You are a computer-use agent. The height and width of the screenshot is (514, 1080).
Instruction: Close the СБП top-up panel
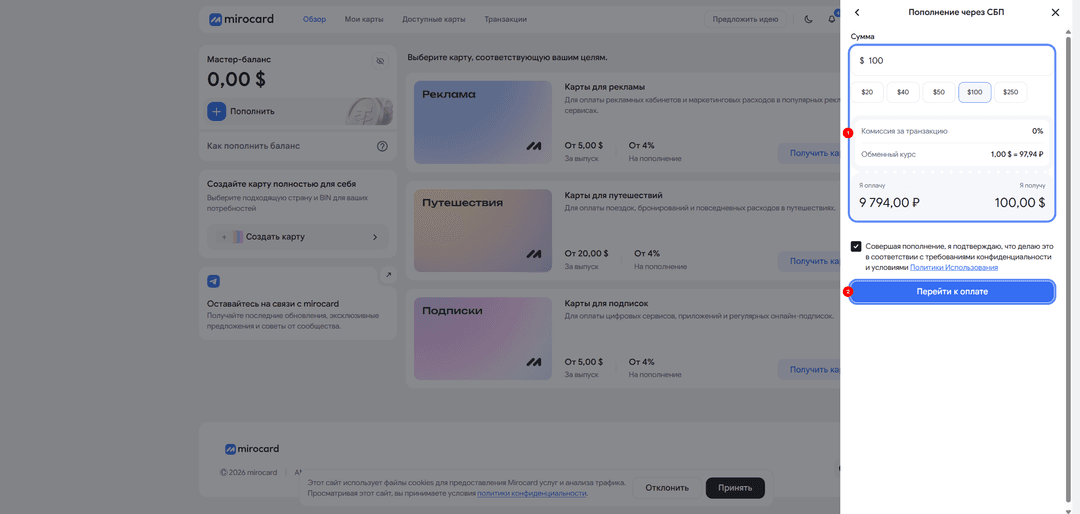[x=1055, y=12]
